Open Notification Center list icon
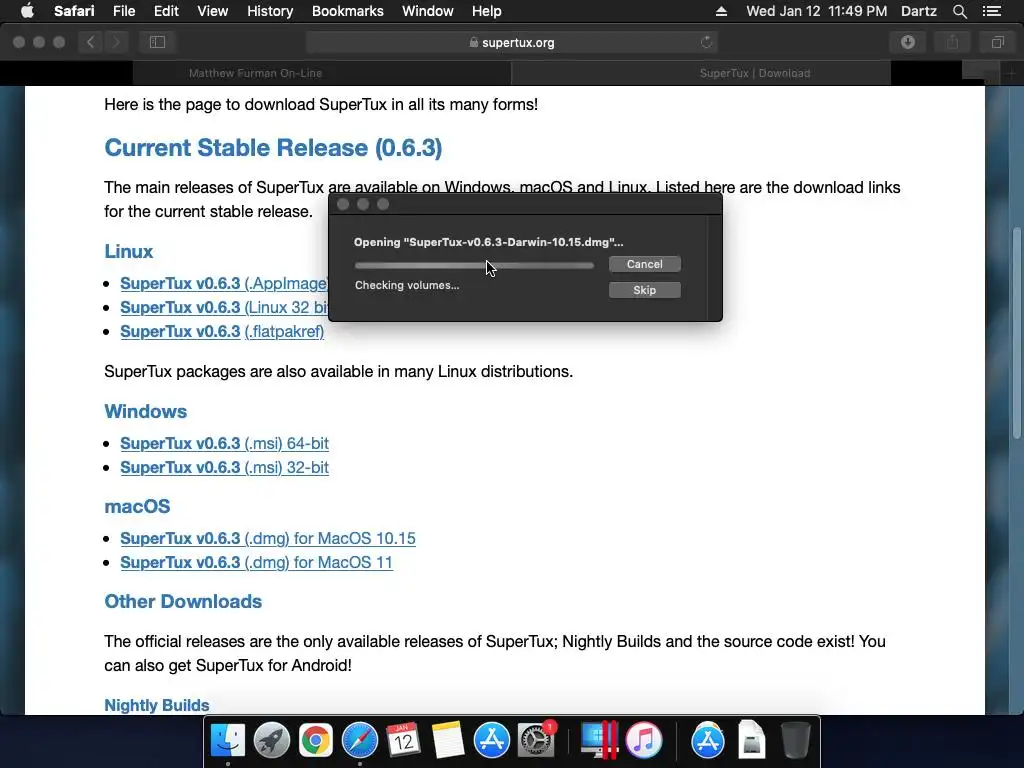 (991, 11)
